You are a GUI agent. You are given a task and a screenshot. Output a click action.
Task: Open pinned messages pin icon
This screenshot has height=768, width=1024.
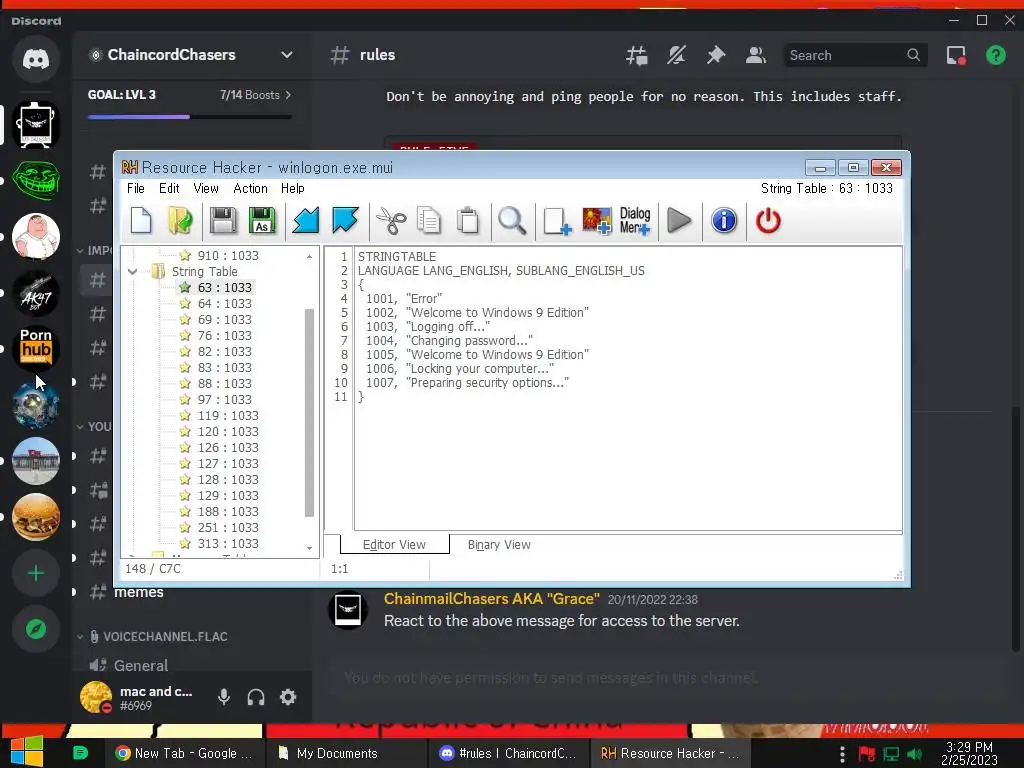pos(716,56)
